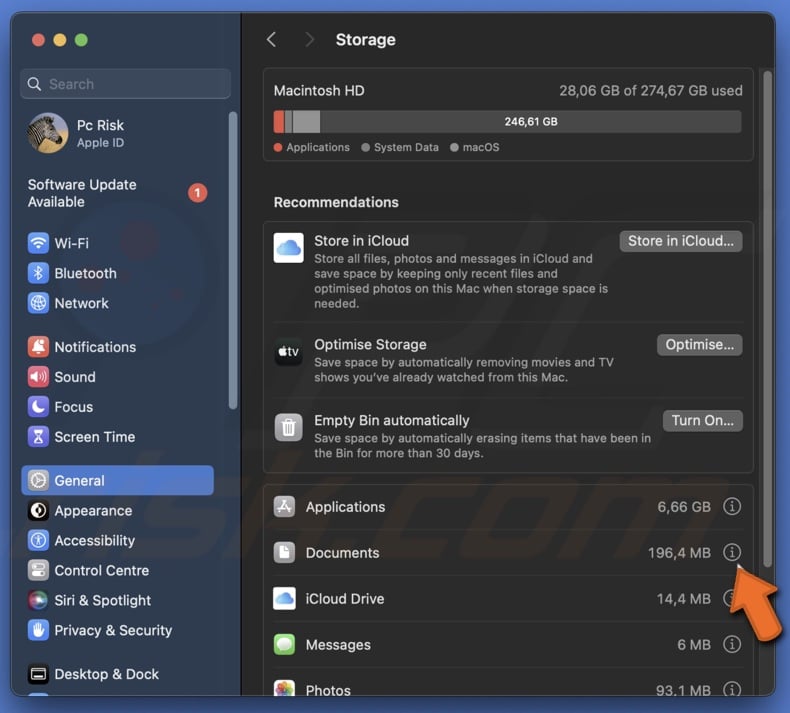Click the Messages app icon
Screen dimensions: 790x713
tap(284, 644)
